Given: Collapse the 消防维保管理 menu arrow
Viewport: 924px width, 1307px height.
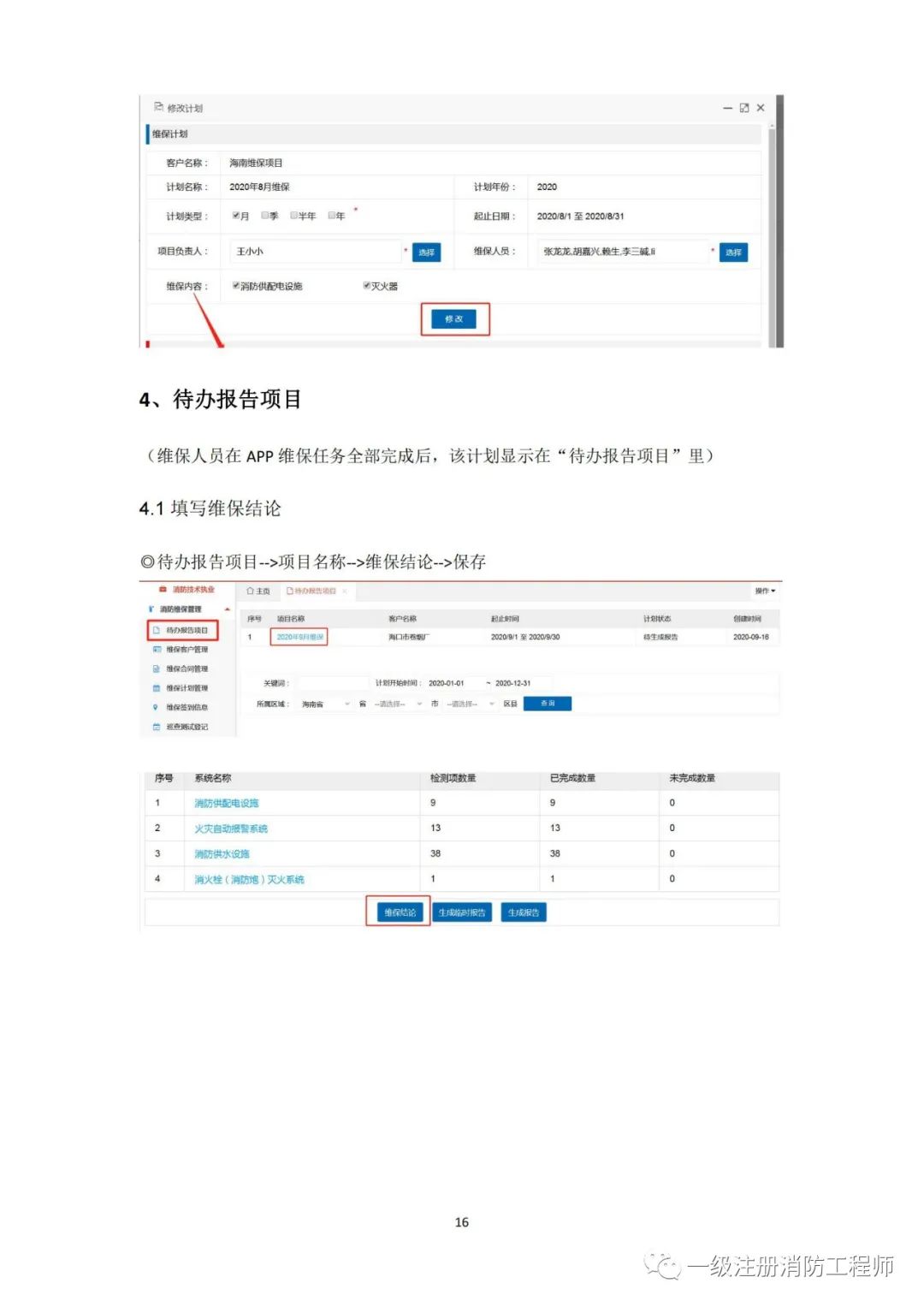Looking at the screenshot, I should [x=228, y=609].
